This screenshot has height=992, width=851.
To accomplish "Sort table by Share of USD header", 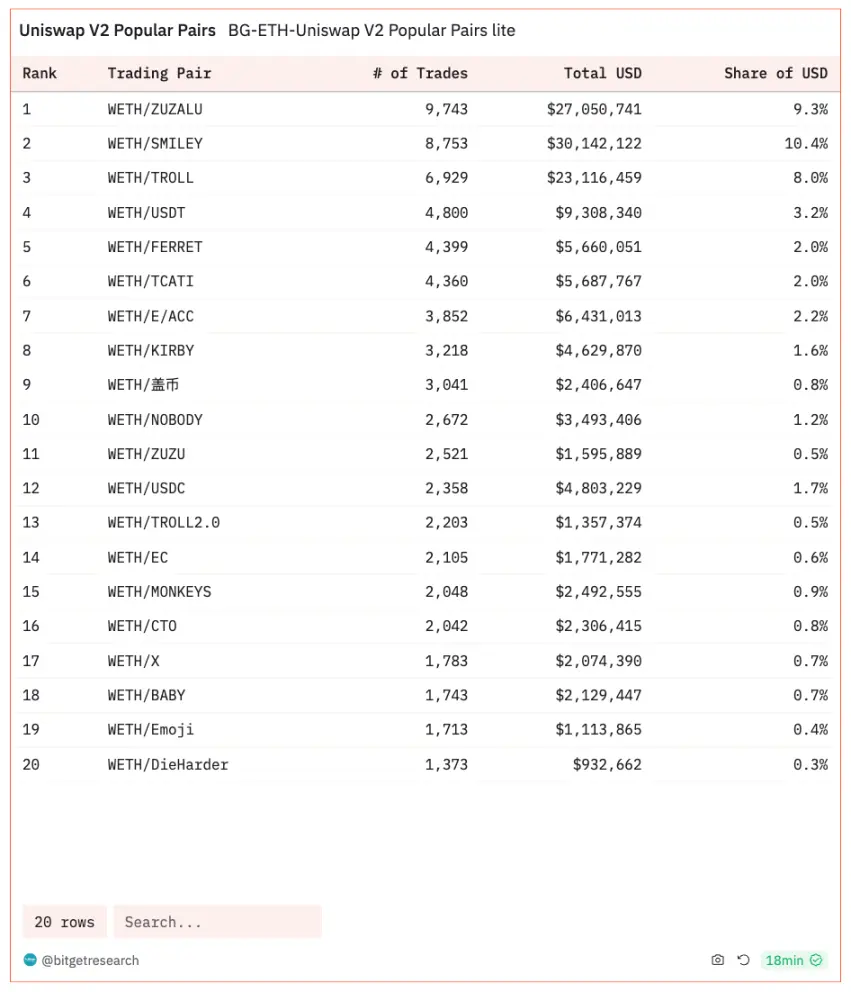I will [x=776, y=73].
